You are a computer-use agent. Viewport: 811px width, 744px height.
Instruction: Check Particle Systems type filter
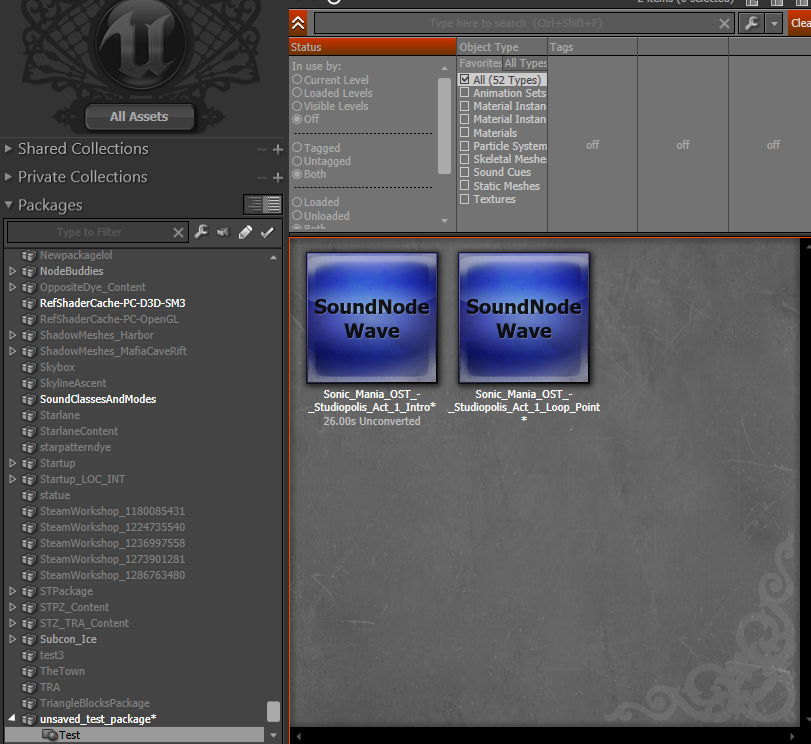[464, 146]
